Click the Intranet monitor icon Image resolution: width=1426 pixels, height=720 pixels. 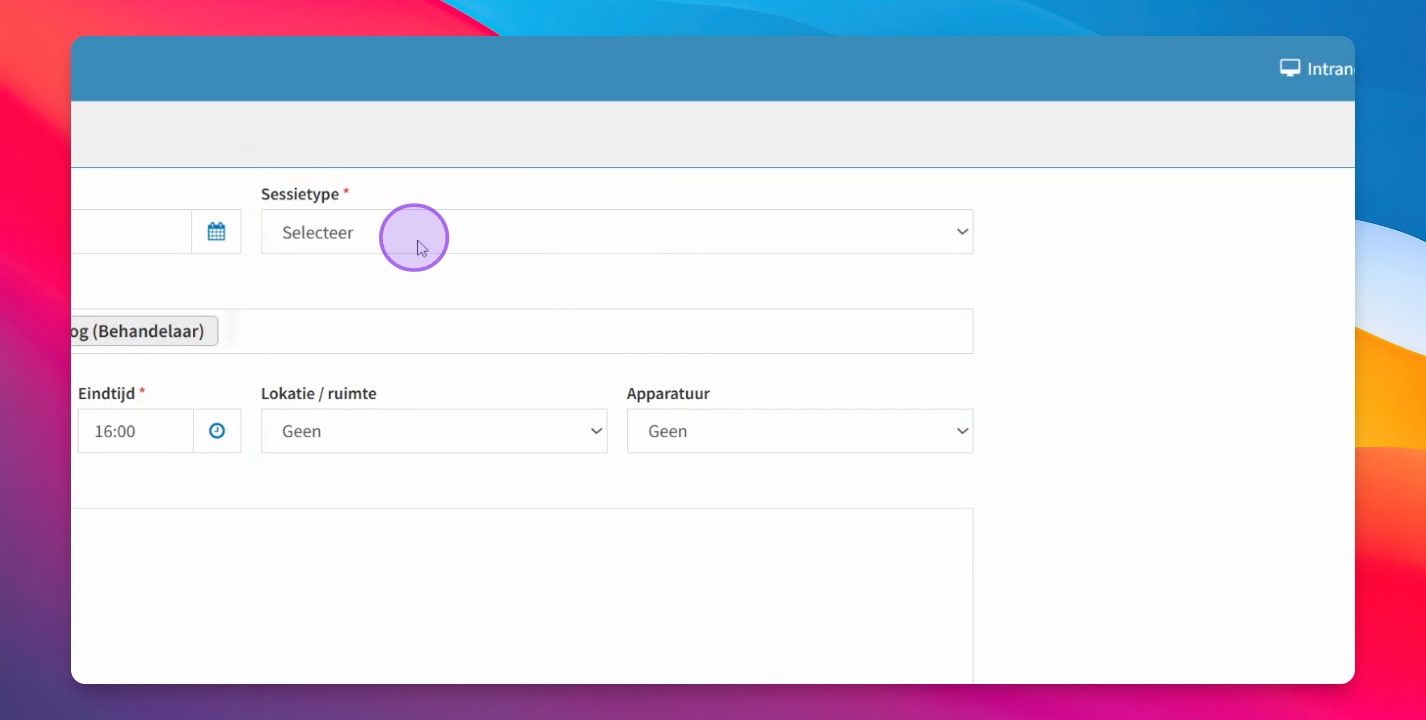(1290, 68)
